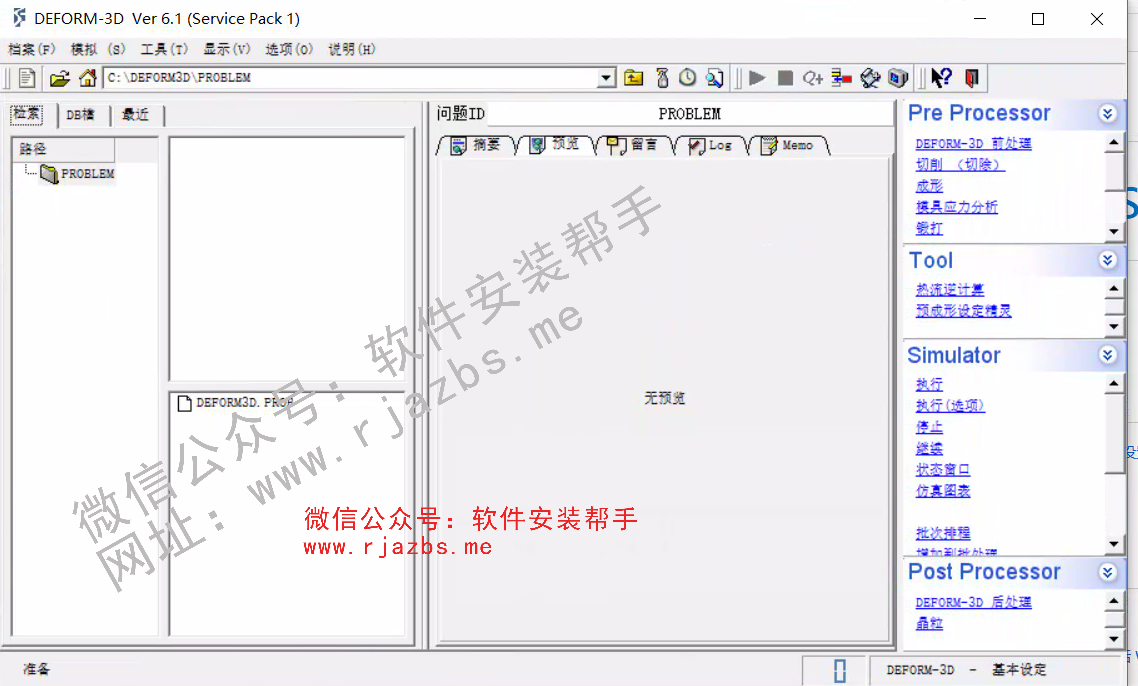The height and width of the screenshot is (686, 1138).
Task: Open the 模拟(S) menu
Action: pyautogui.click(x=97, y=49)
